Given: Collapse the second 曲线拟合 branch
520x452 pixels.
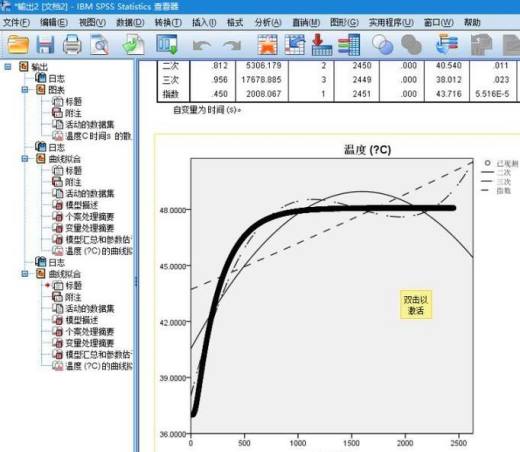Looking at the screenshot, I should pos(25,274).
